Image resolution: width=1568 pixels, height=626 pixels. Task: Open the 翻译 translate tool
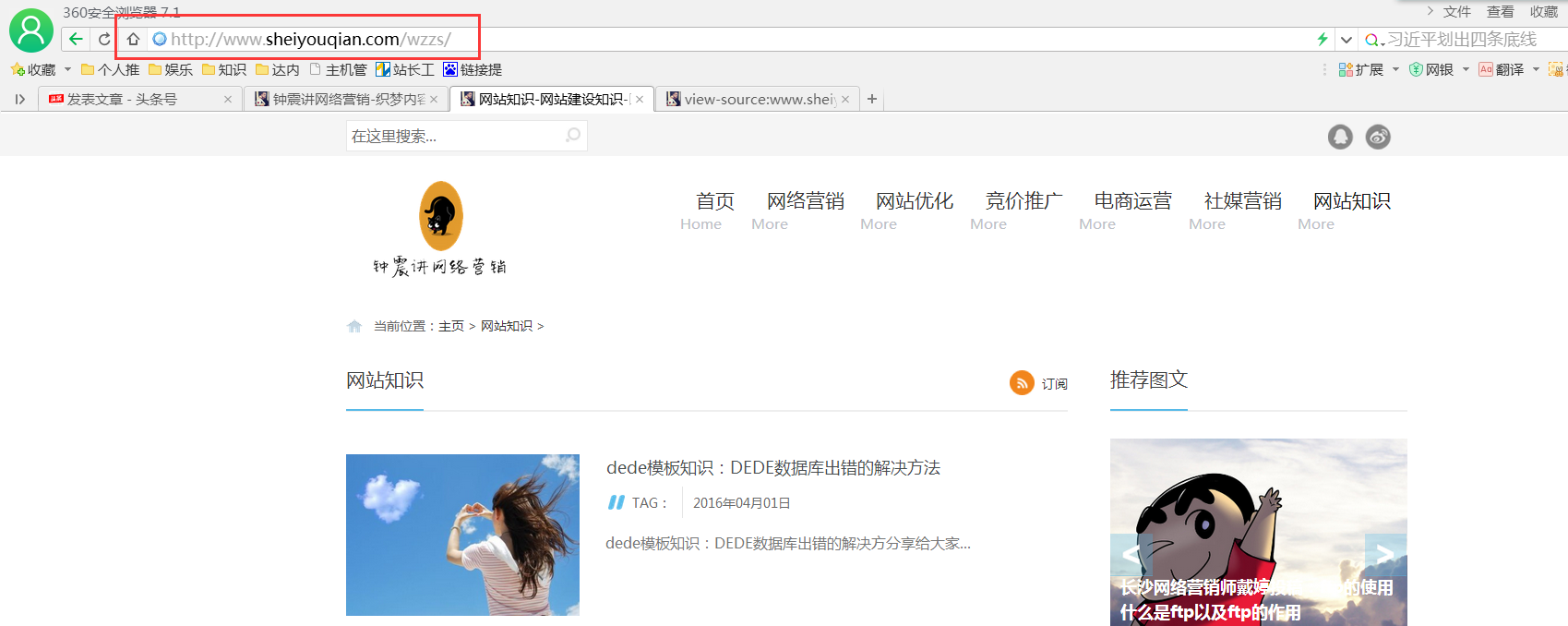[1502, 69]
